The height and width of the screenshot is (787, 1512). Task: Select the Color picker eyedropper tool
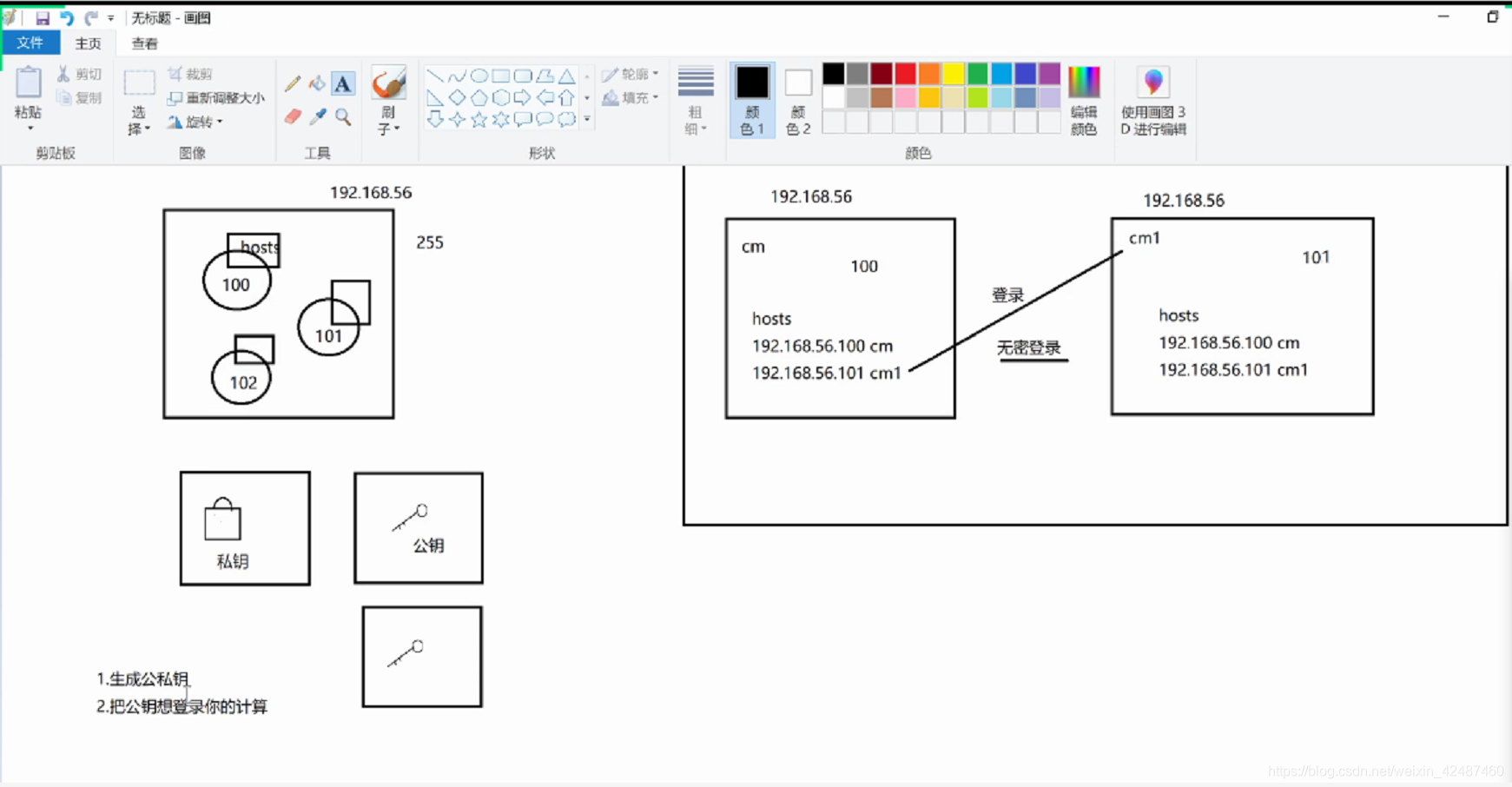click(318, 116)
